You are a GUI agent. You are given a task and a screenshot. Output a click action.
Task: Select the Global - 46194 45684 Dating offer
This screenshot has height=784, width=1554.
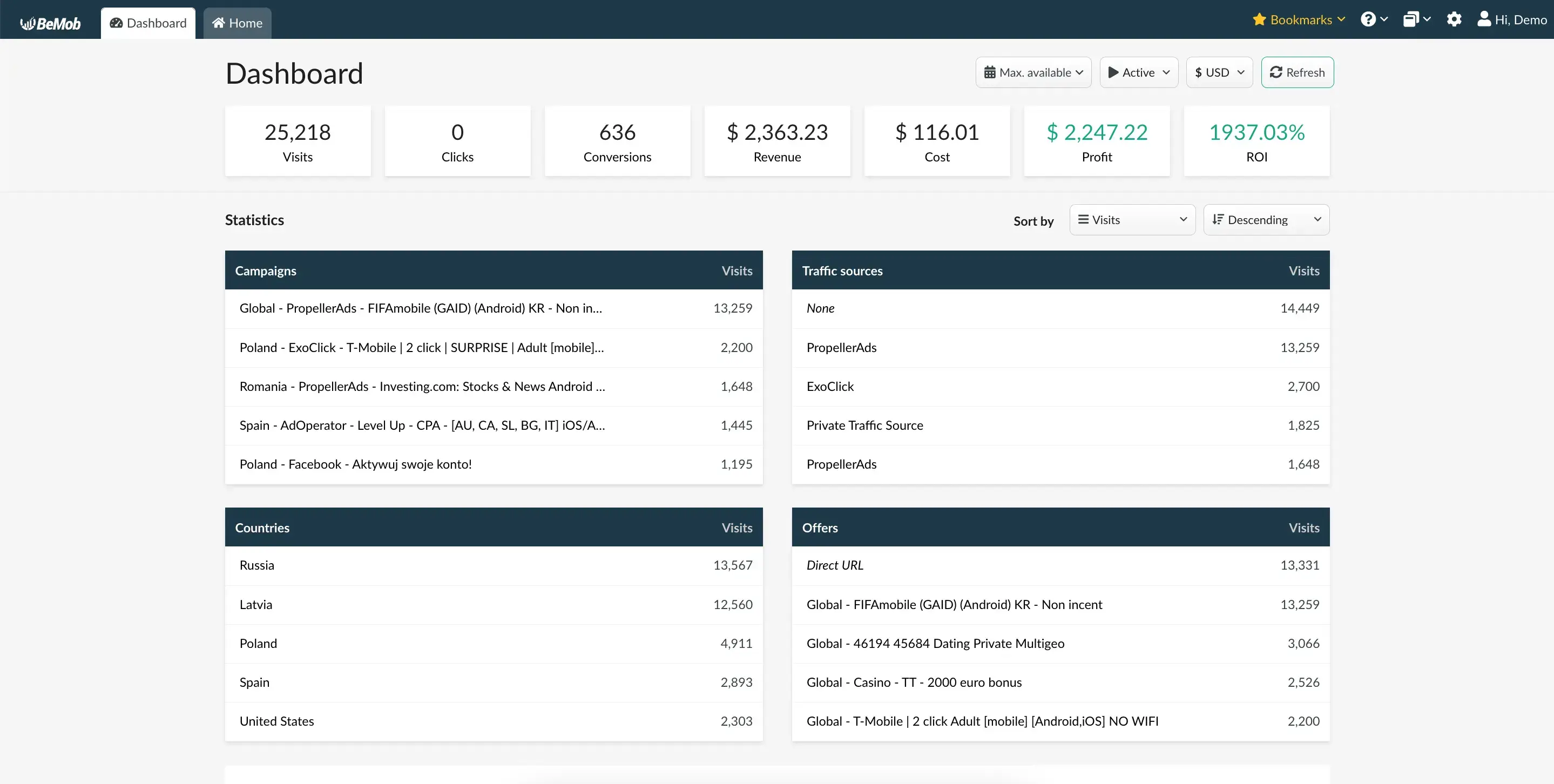tap(1061, 644)
